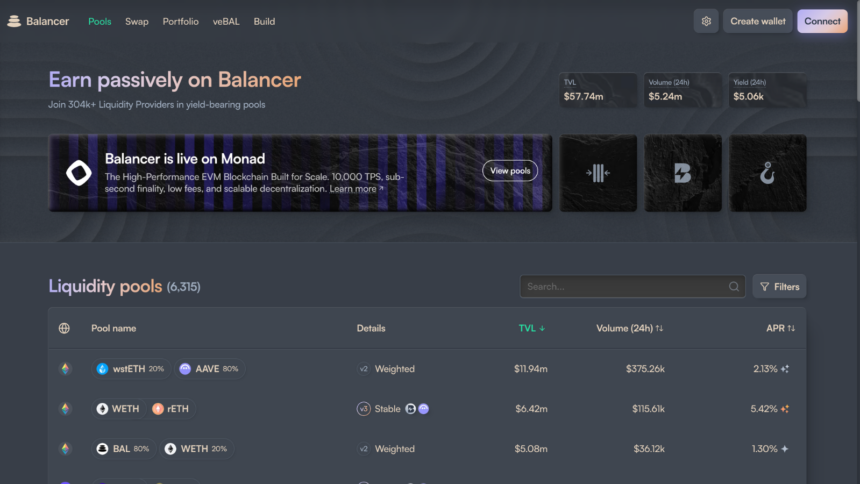Click the first hook icon beside Stable
The height and width of the screenshot is (484, 860).
point(410,409)
